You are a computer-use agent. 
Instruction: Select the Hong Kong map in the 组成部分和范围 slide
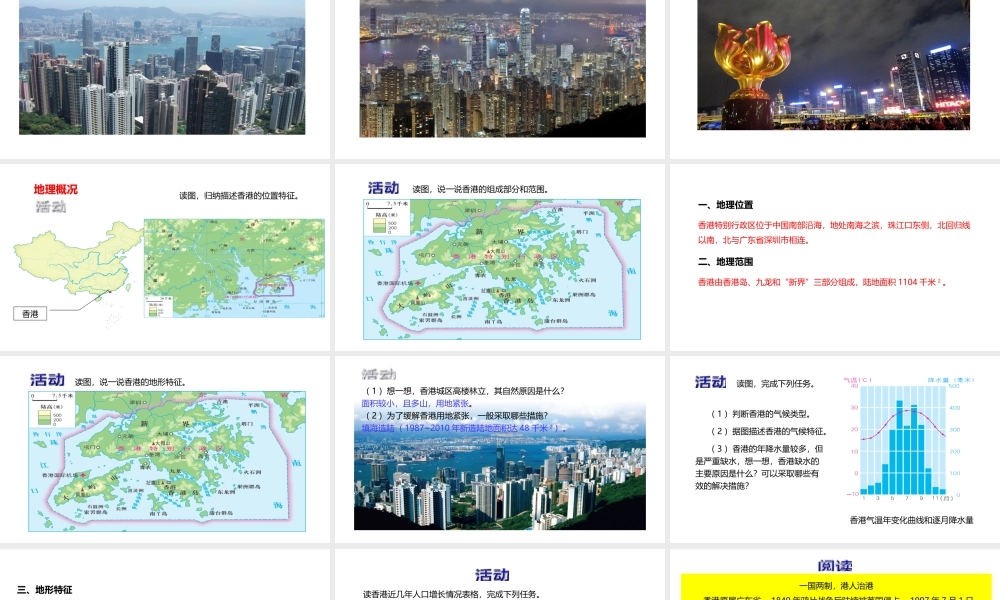pyautogui.click(x=502, y=269)
